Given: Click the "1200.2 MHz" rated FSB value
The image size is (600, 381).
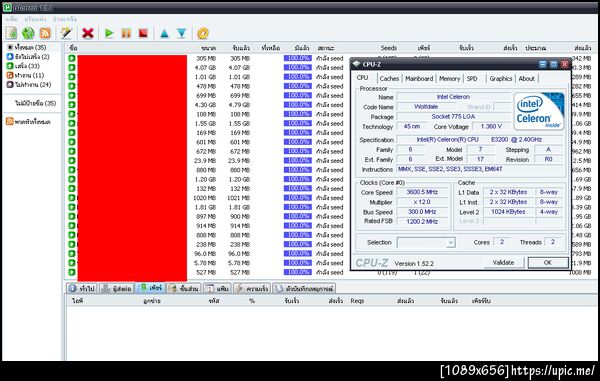Looking at the screenshot, I should coord(422,221).
